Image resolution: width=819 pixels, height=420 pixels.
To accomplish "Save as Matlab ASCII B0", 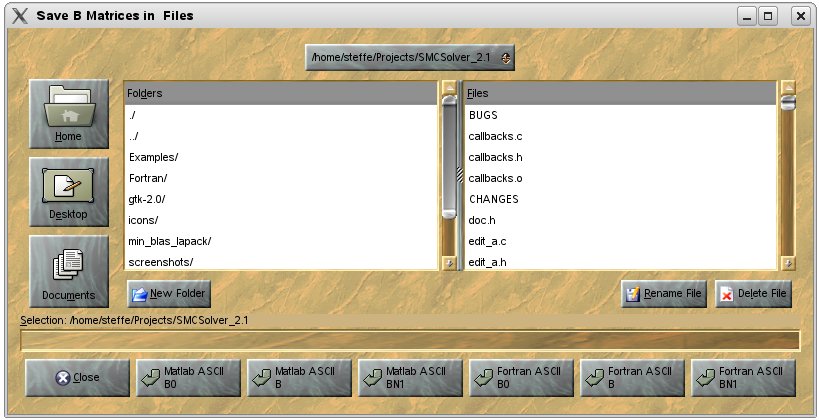I will (x=189, y=377).
